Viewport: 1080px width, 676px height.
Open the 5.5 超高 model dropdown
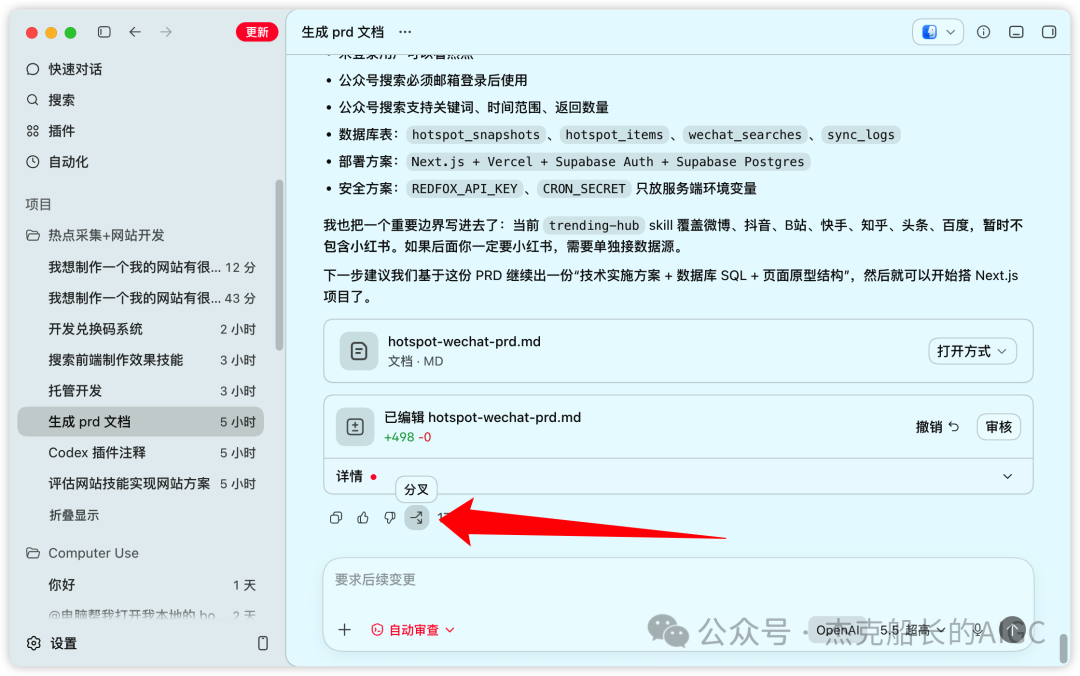913,630
